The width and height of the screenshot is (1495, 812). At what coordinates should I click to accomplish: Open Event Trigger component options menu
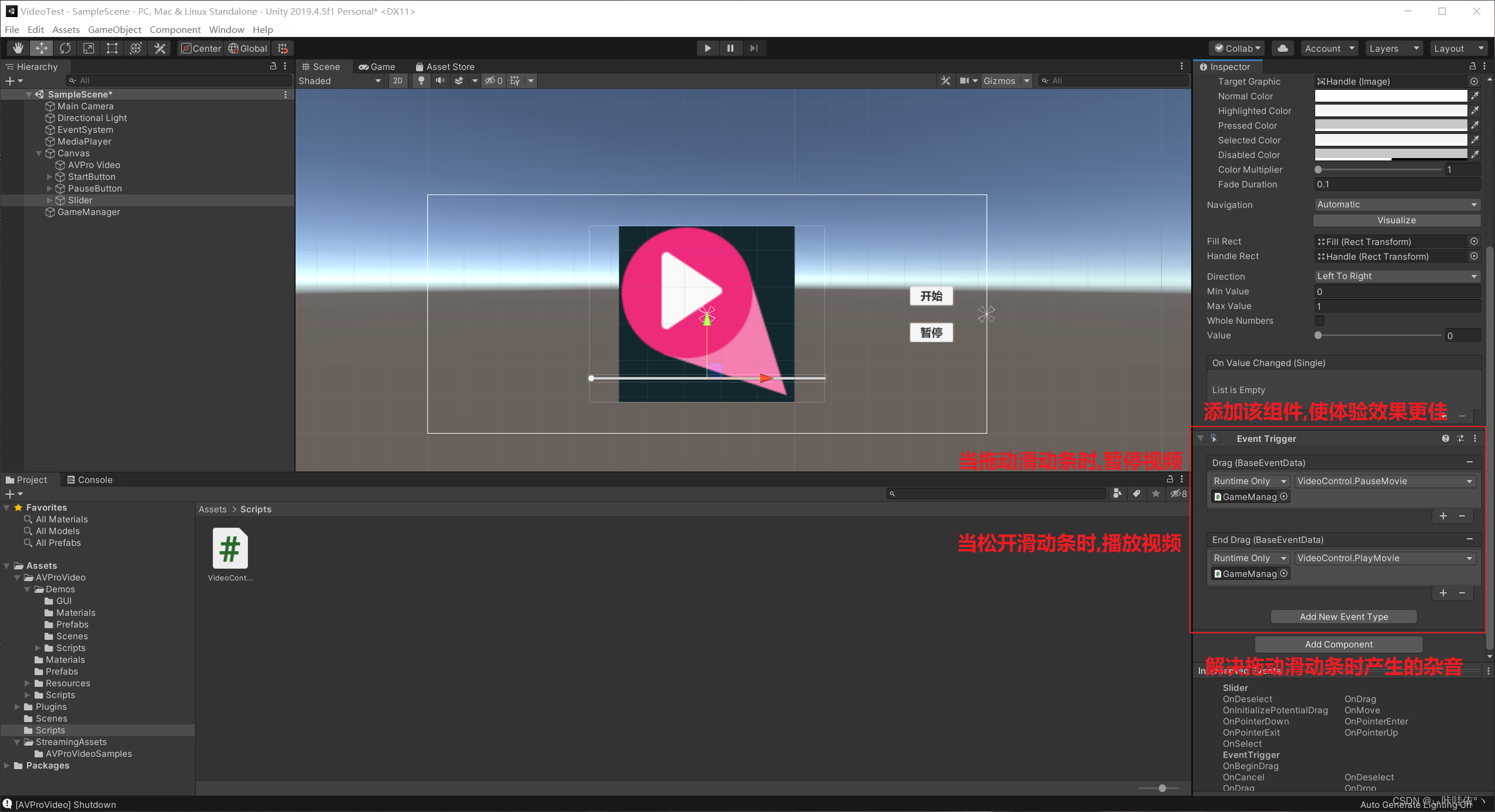click(x=1475, y=438)
